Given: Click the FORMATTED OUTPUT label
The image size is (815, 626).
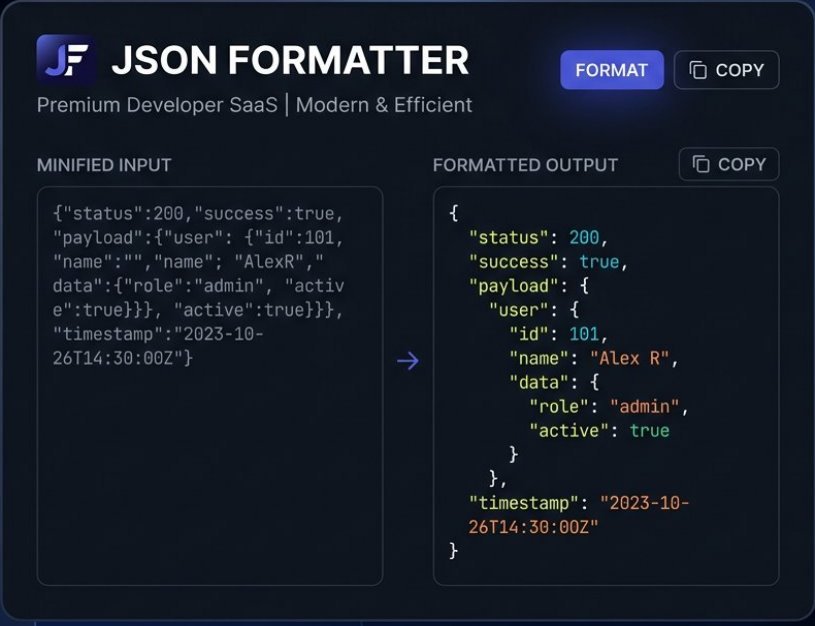Looking at the screenshot, I should tap(525, 165).
